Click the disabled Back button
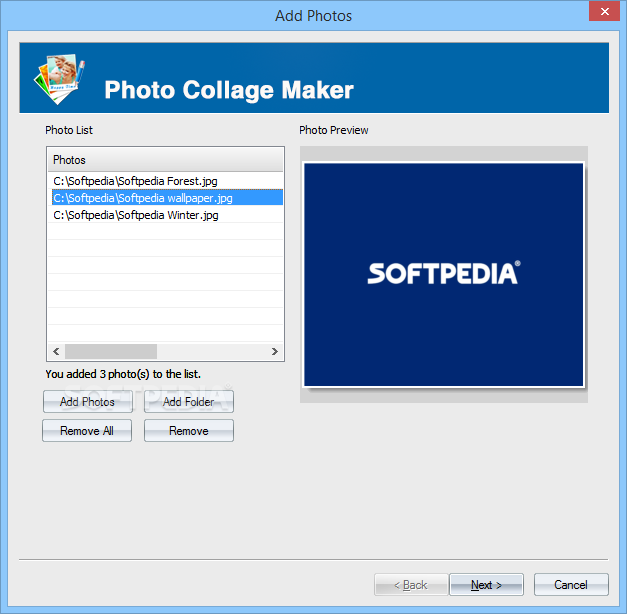Image resolution: width=627 pixels, height=614 pixels. (411, 585)
